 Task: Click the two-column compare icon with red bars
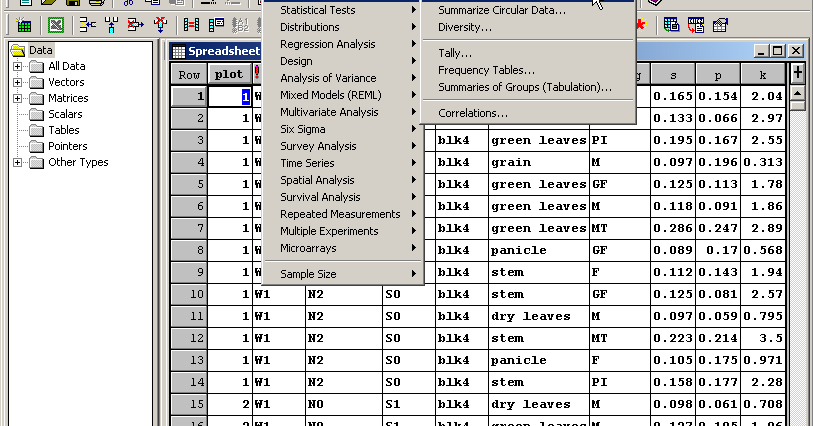click(191, 24)
